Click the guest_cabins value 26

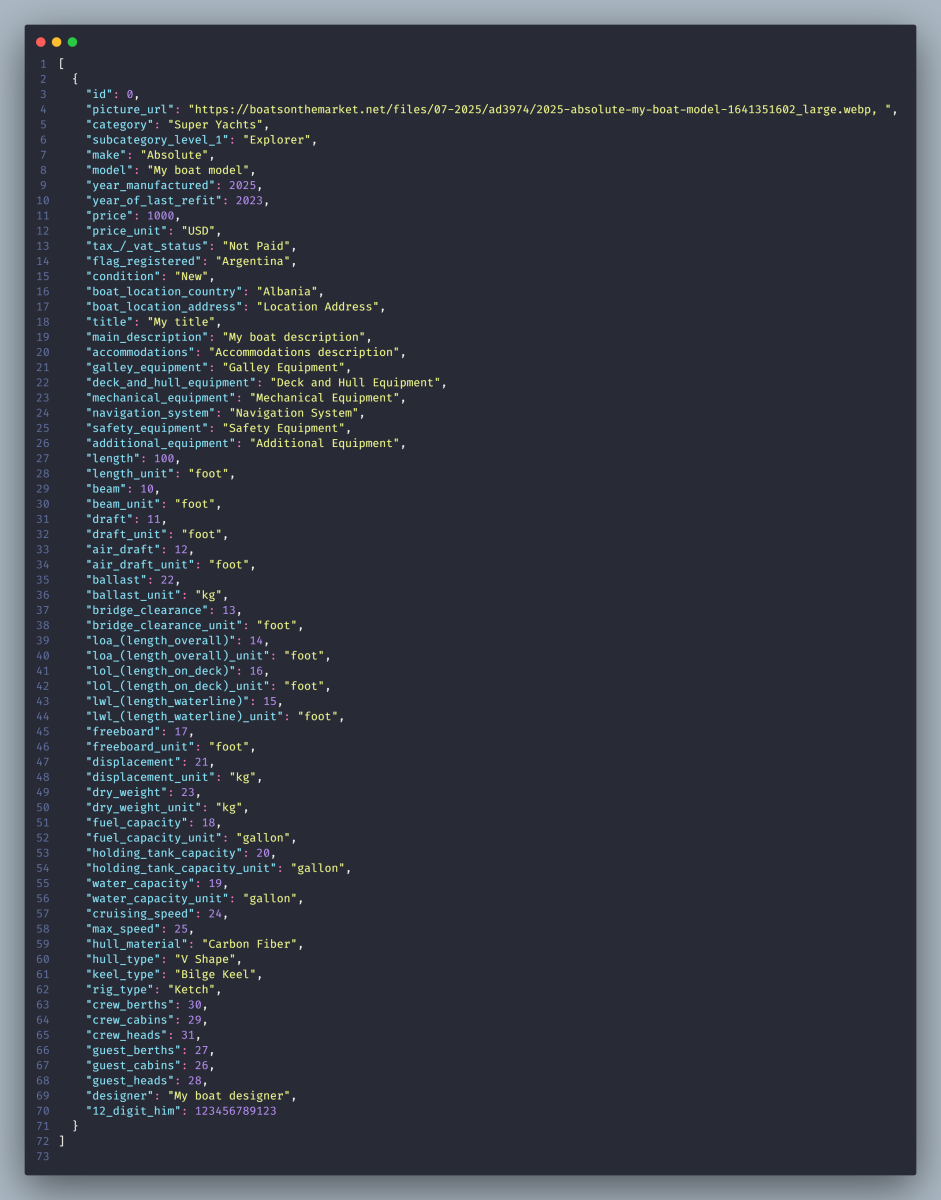pos(202,1065)
